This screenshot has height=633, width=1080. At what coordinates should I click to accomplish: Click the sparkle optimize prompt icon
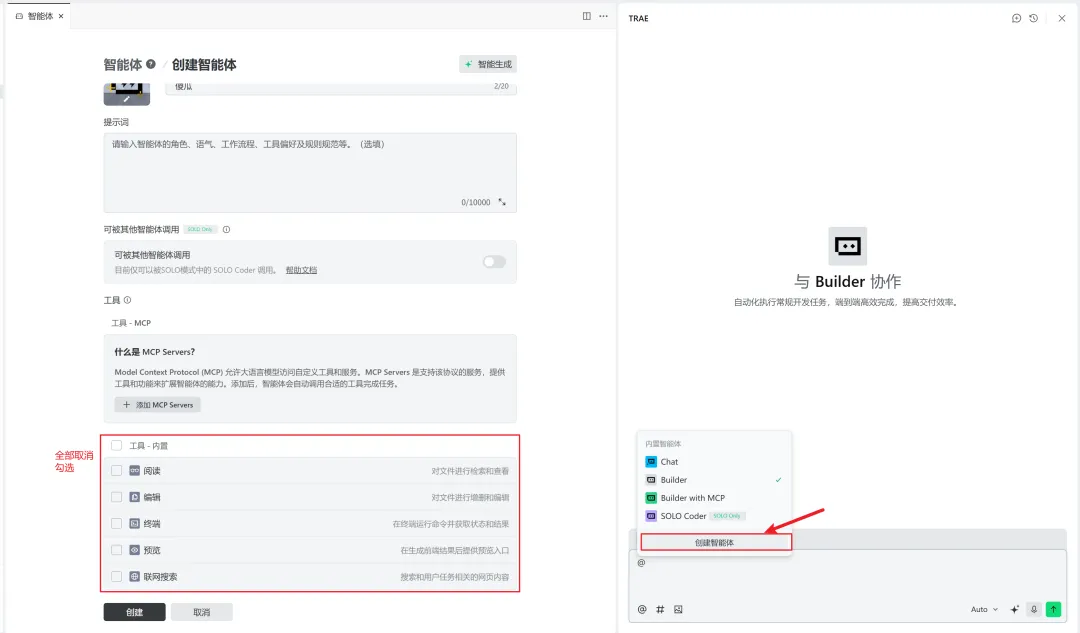(1015, 610)
